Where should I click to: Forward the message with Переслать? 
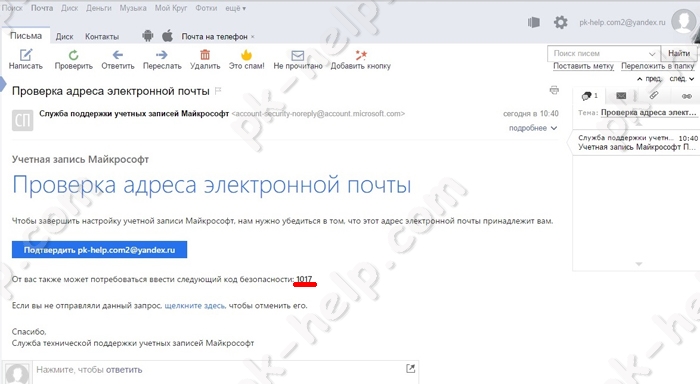pyautogui.click(x=162, y=59)
